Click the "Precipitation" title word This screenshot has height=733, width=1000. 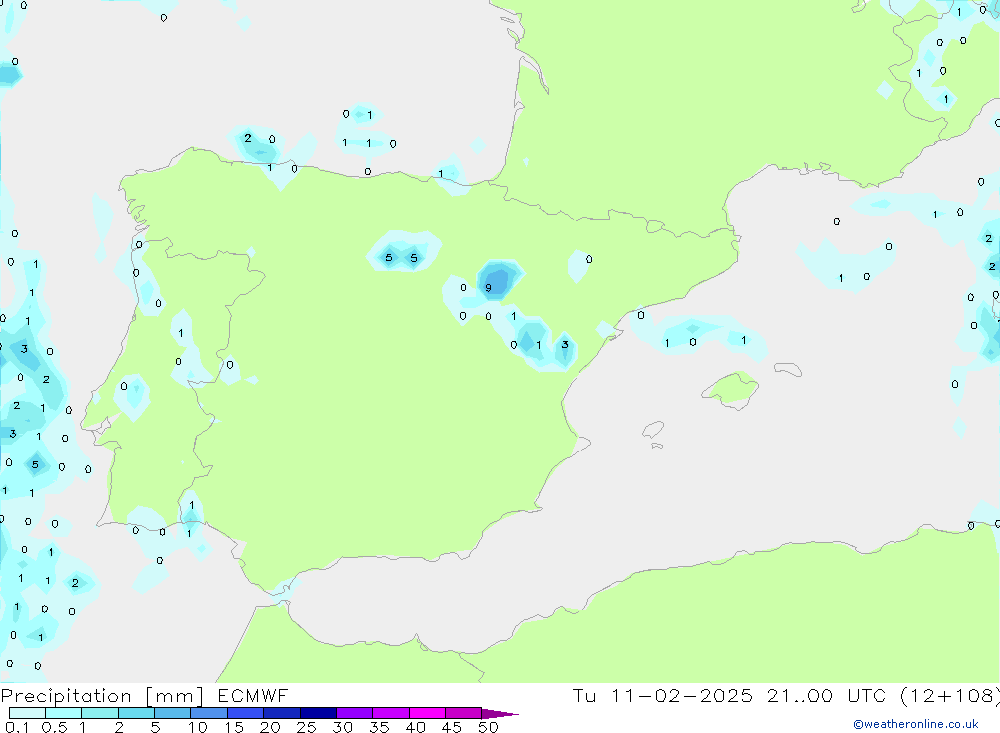pyautogui.click(x=66, y=696)
